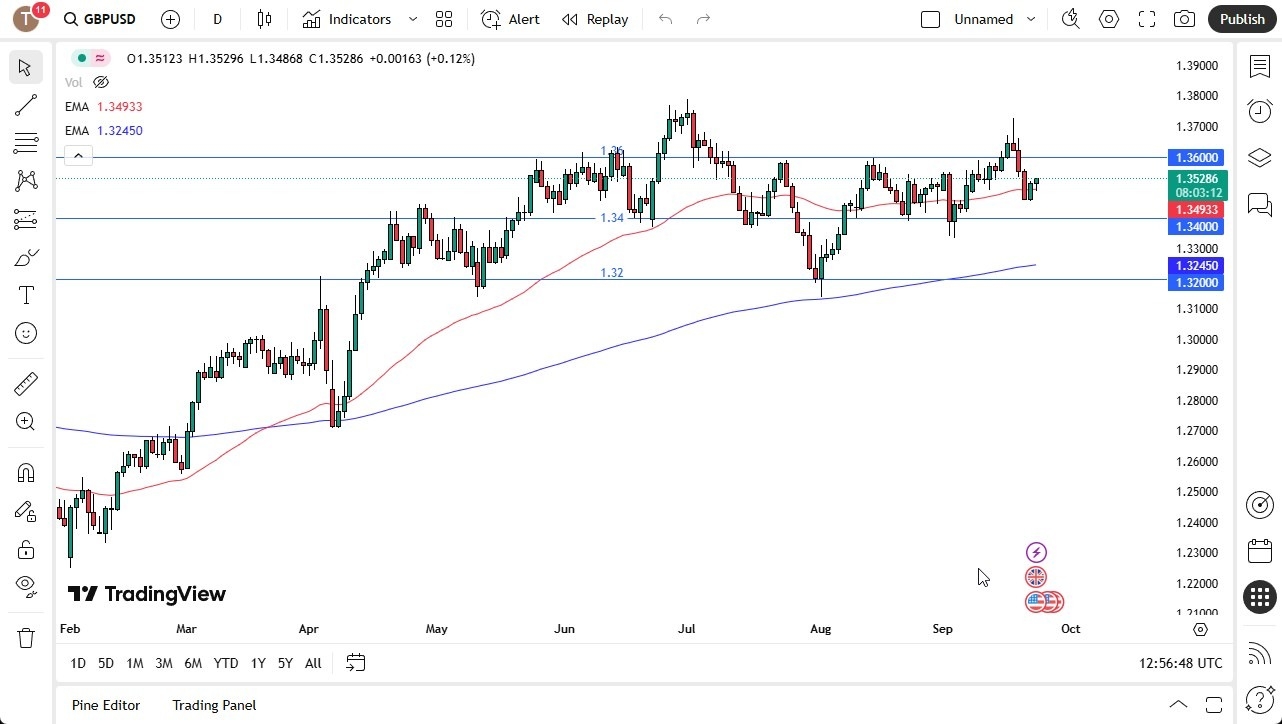
Task: Select the XABCD Pattern tool
Action: [25, 180]
